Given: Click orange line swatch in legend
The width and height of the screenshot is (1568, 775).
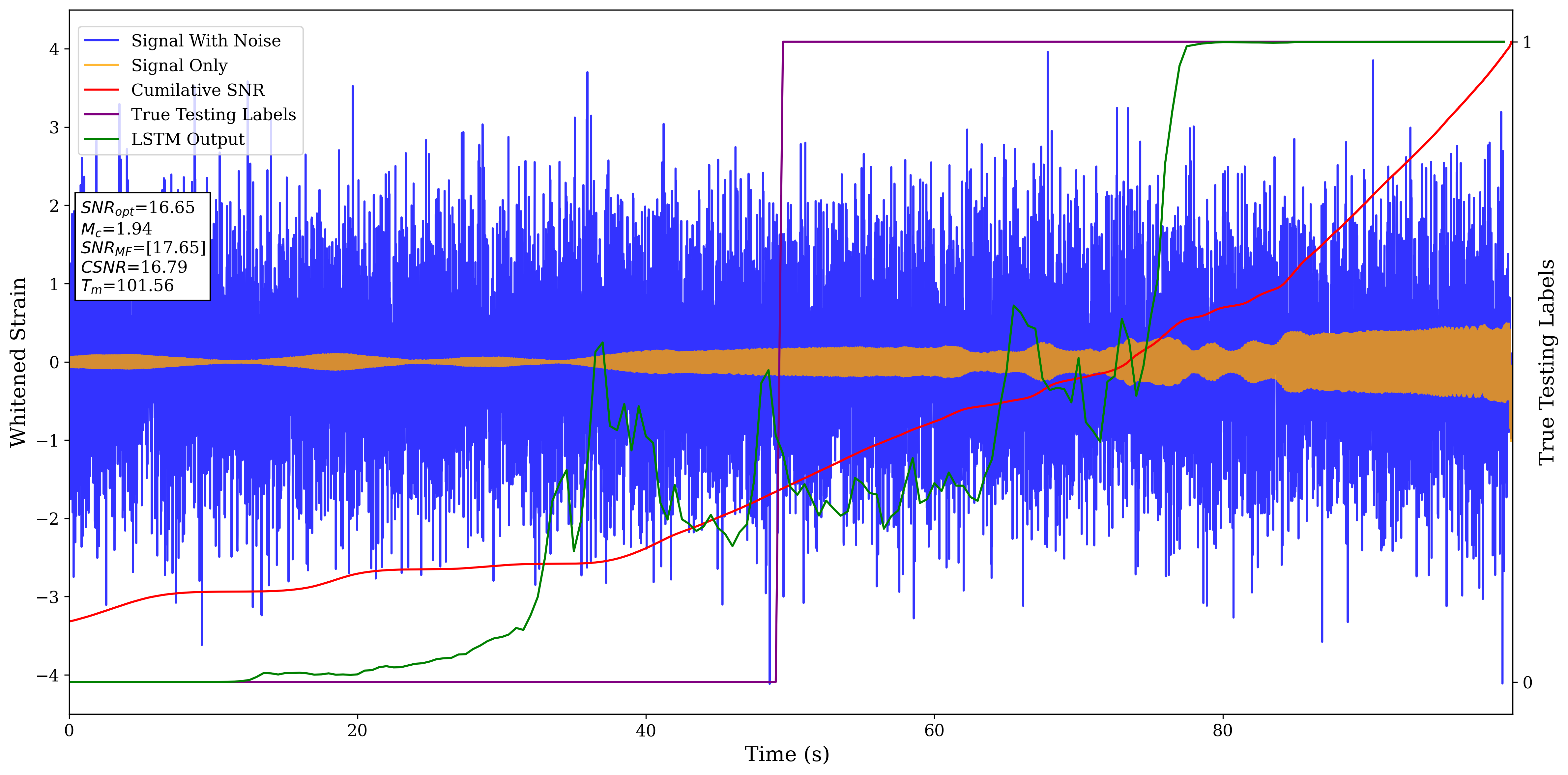Looking at the screenshot, I should pos(101,65).
